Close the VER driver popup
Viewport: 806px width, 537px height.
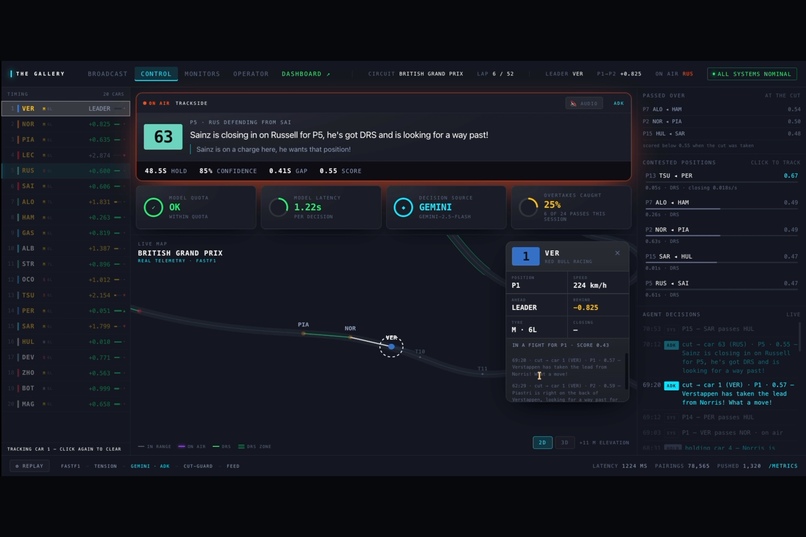click(x=617, y=253)
